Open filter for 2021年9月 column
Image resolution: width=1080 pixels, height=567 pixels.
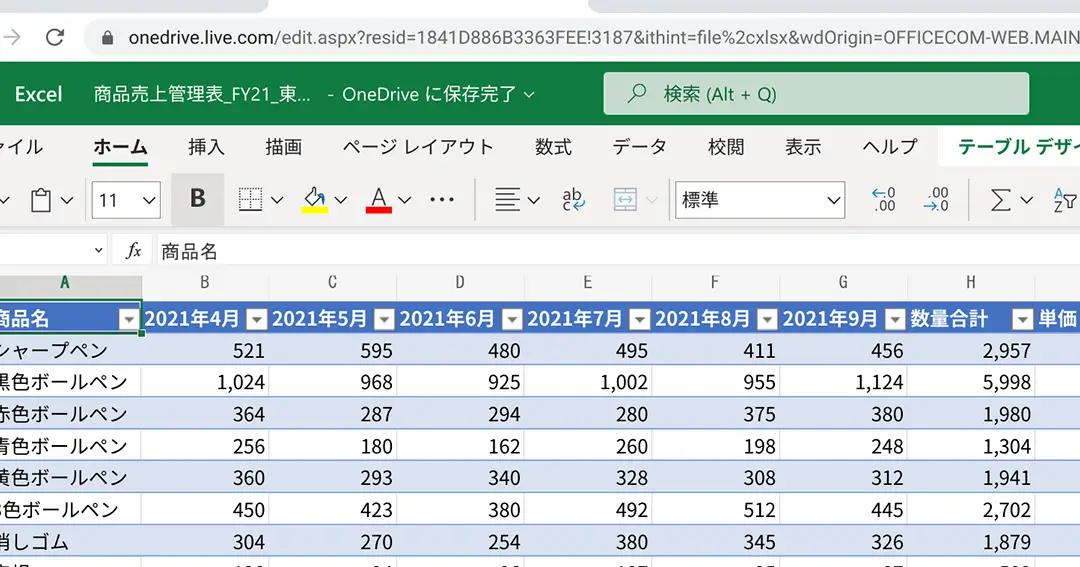[x=895, y=319]
